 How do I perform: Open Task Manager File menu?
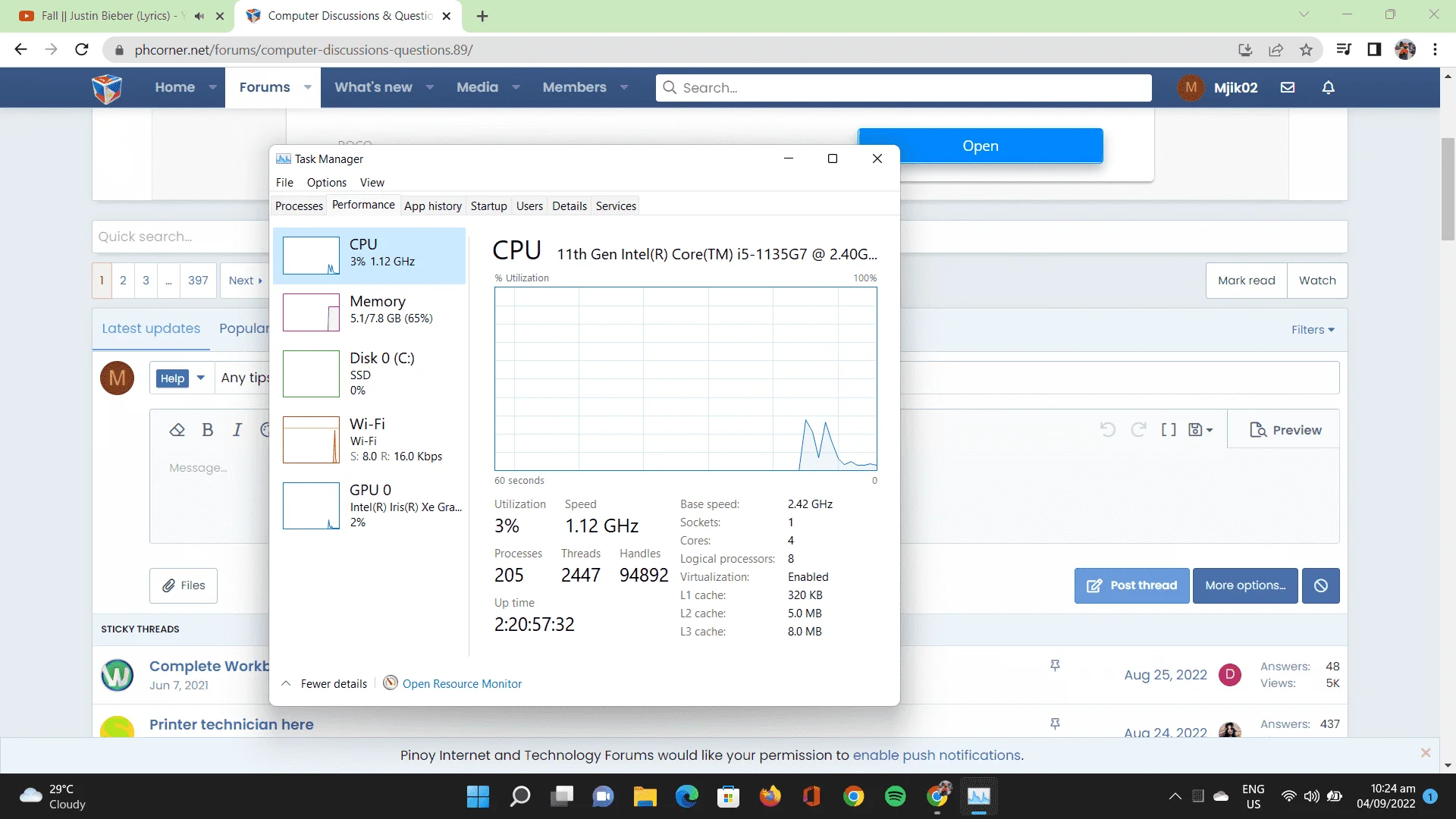[x=284, y=182]
